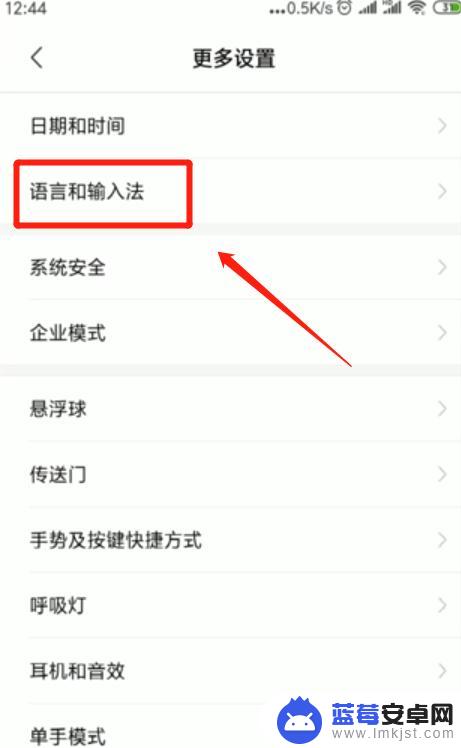Open 企业模式 option
Image resolution: width=461 pixels, height=748 pixels.
(x=230, y=332)
